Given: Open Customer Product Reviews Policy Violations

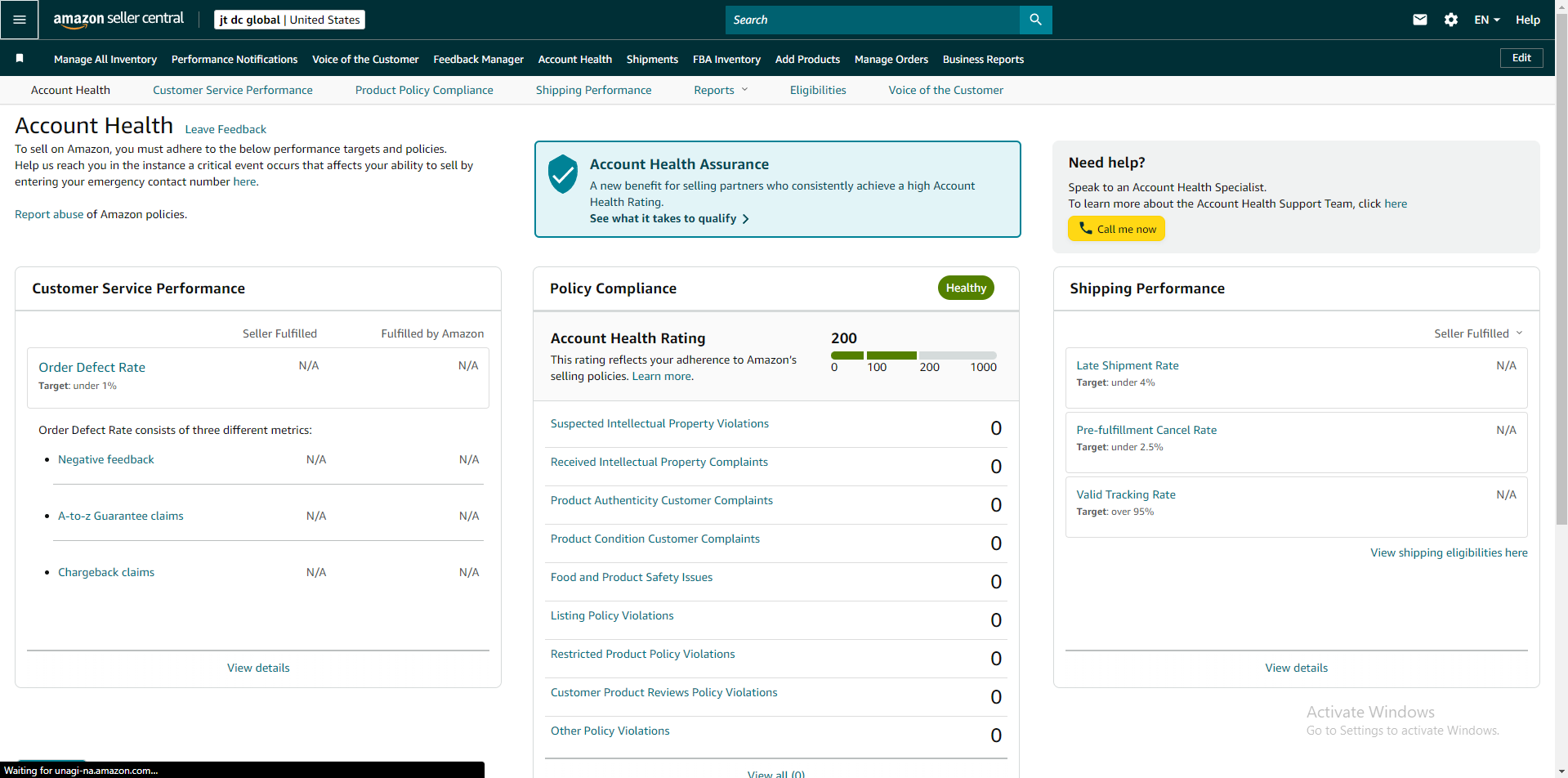Looking at the screenshot, I should [663, 692].
